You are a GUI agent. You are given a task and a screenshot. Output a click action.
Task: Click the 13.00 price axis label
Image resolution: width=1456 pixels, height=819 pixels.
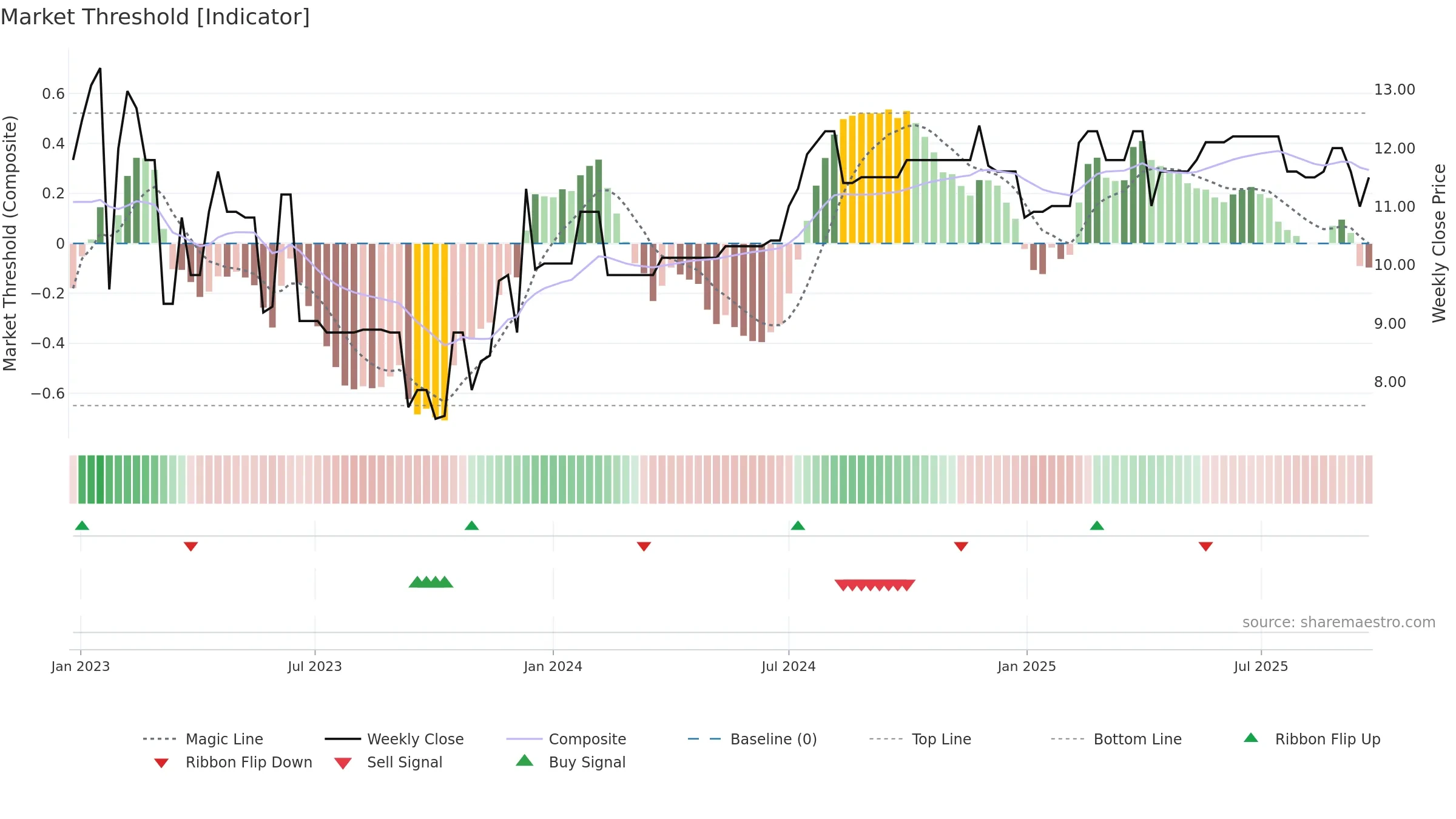[x=1395, y=90]
